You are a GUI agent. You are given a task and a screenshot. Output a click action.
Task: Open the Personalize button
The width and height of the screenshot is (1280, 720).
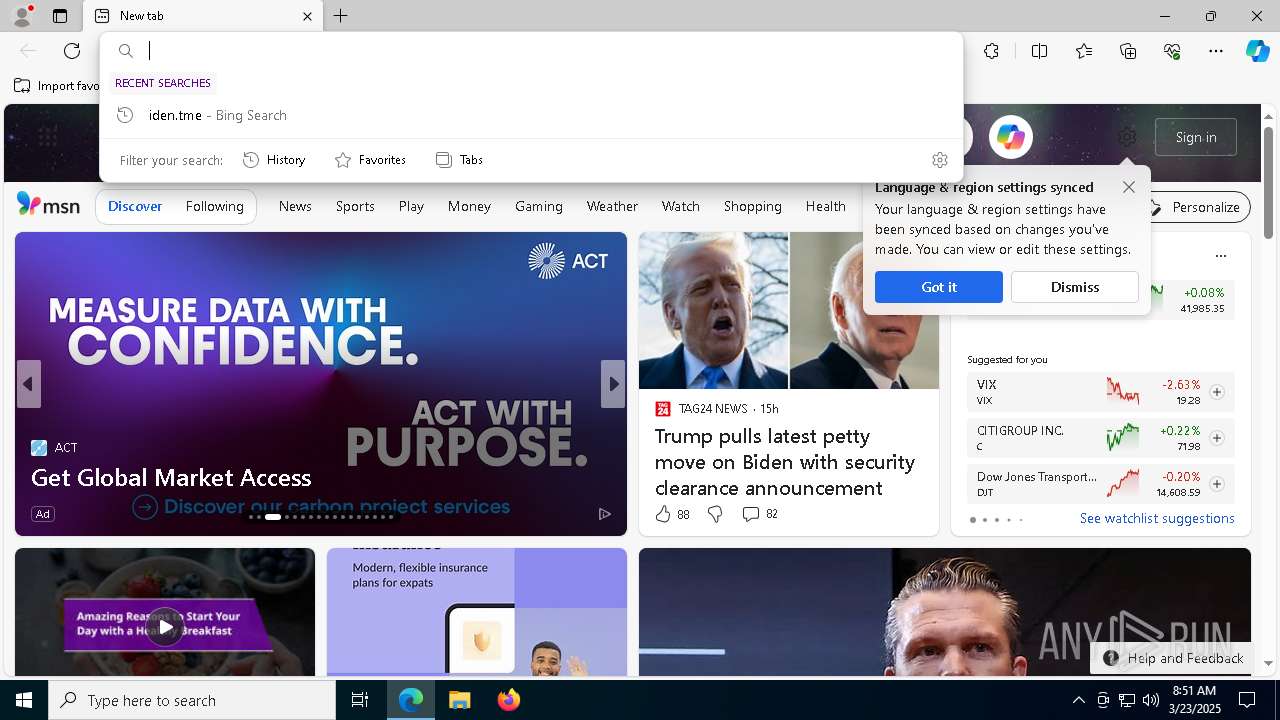(1196, 207)
